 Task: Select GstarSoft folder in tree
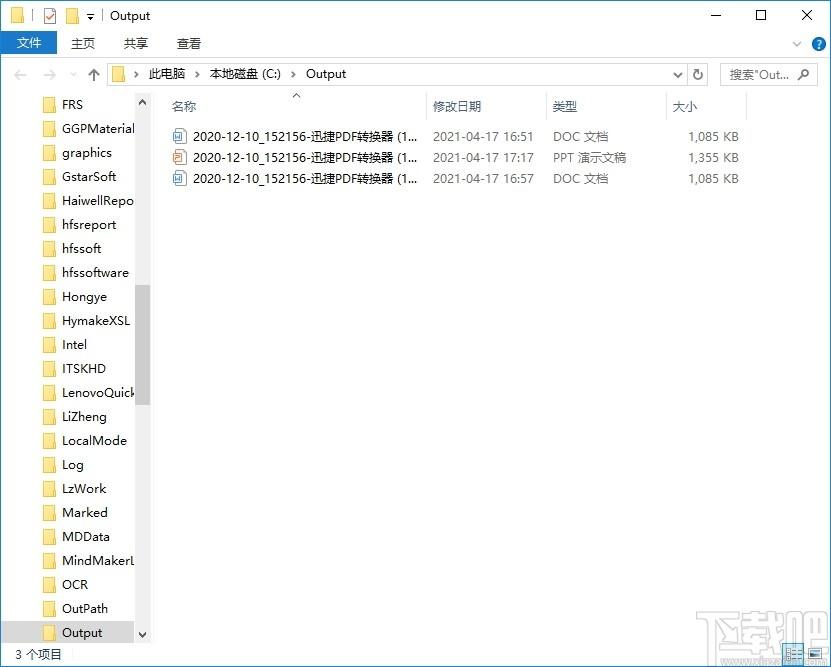coord(89,176)
